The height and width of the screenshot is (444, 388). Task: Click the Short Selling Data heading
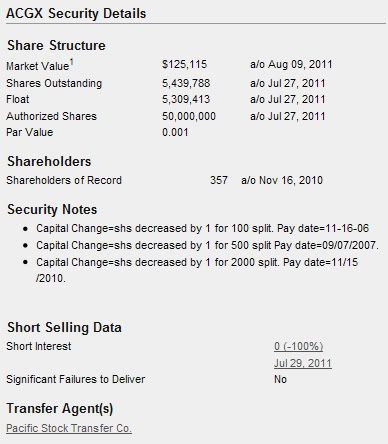(x=64, y=327)
